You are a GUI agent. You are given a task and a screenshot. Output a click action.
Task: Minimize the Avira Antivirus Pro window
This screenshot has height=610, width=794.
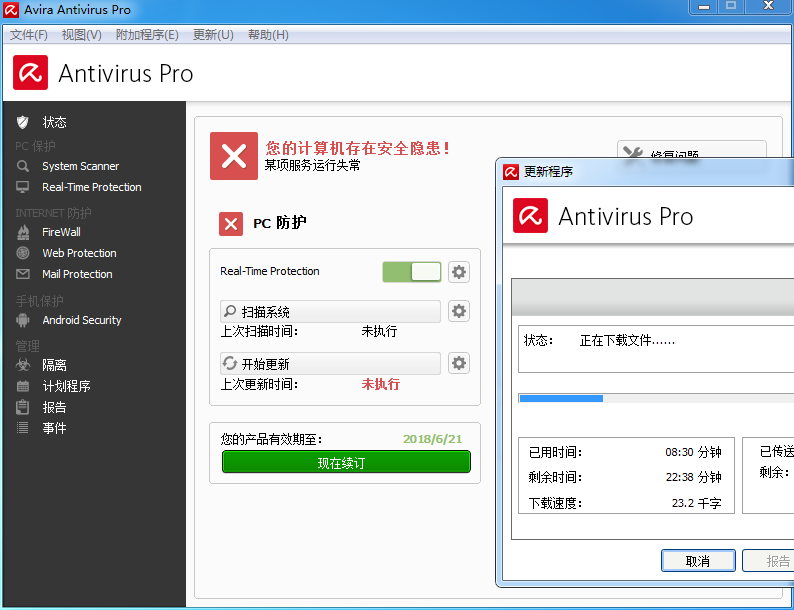coord(704,7)
